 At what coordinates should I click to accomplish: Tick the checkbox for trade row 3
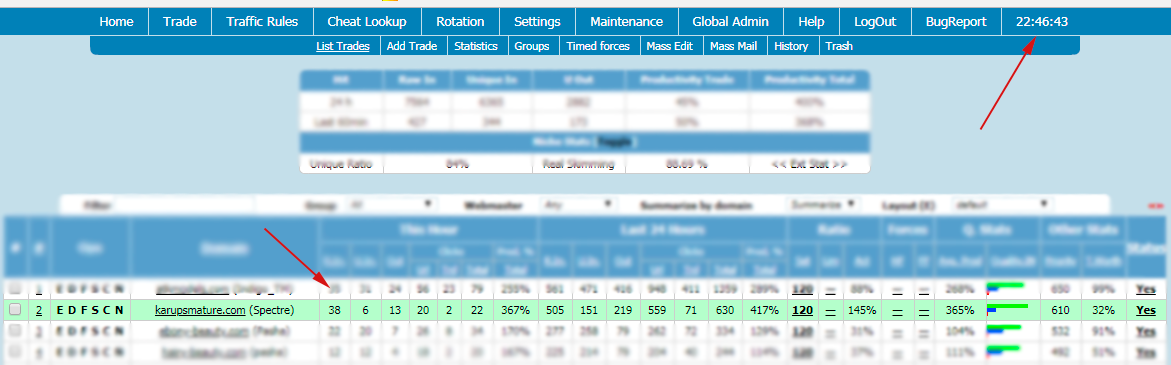click(15, 331)
